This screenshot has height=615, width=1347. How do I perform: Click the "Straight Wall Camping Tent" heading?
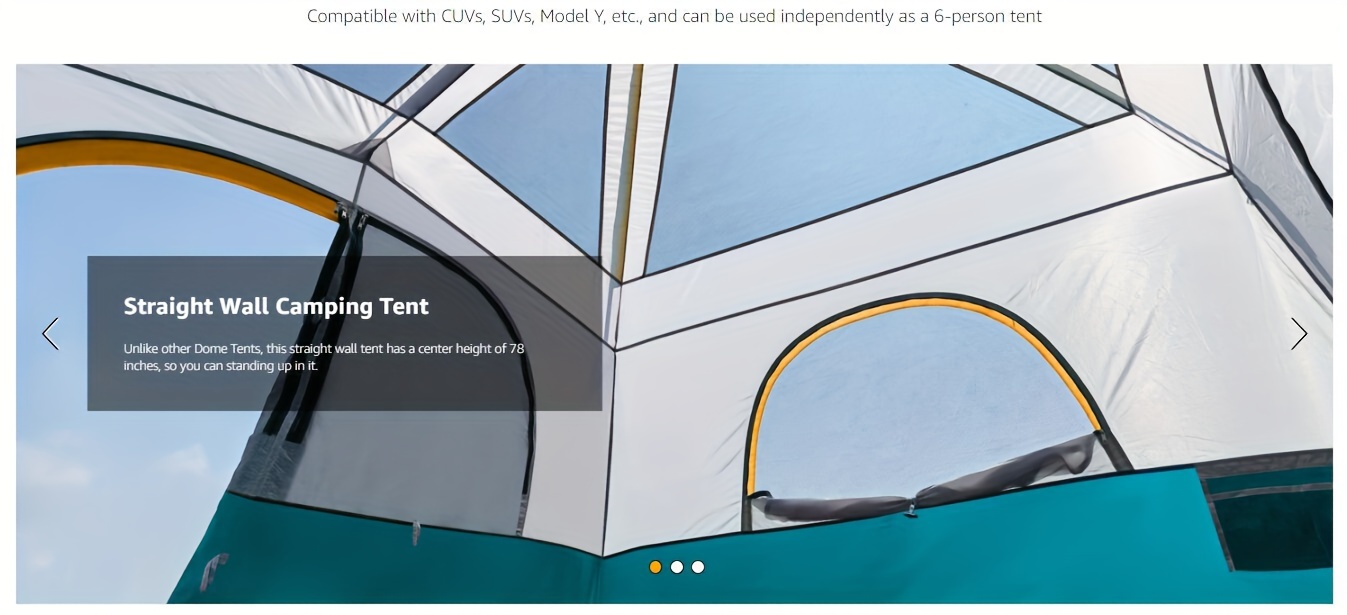[x=276, y=307]
